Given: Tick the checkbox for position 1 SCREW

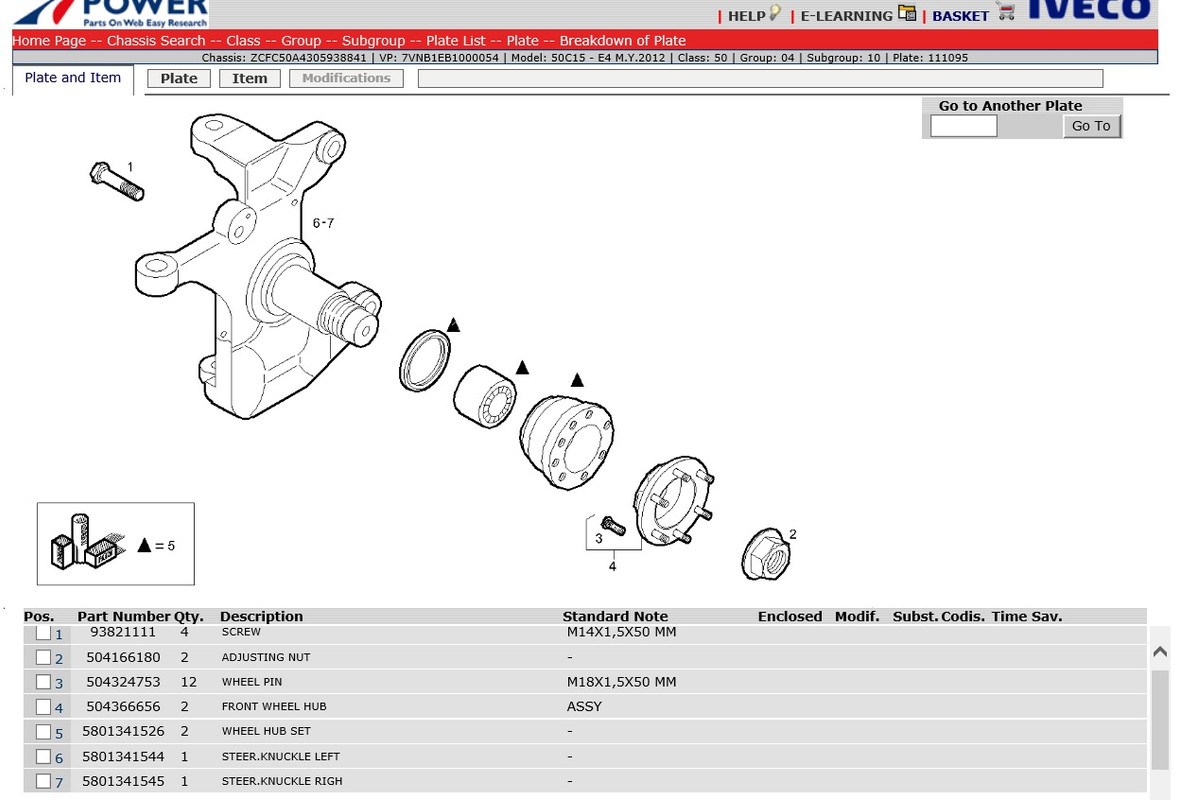Looking at the screenshot, I should [44, 633].
